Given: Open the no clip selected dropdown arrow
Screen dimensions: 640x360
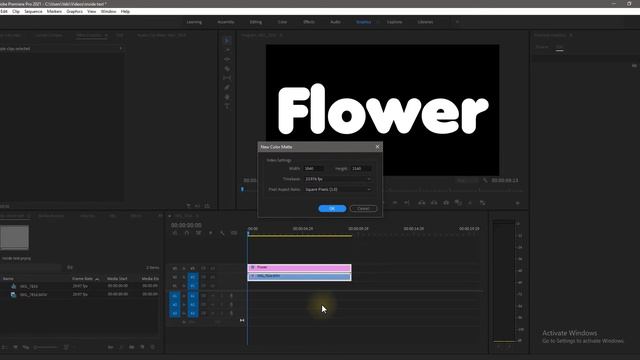Looking at the screenshot, I should point(120,49).
